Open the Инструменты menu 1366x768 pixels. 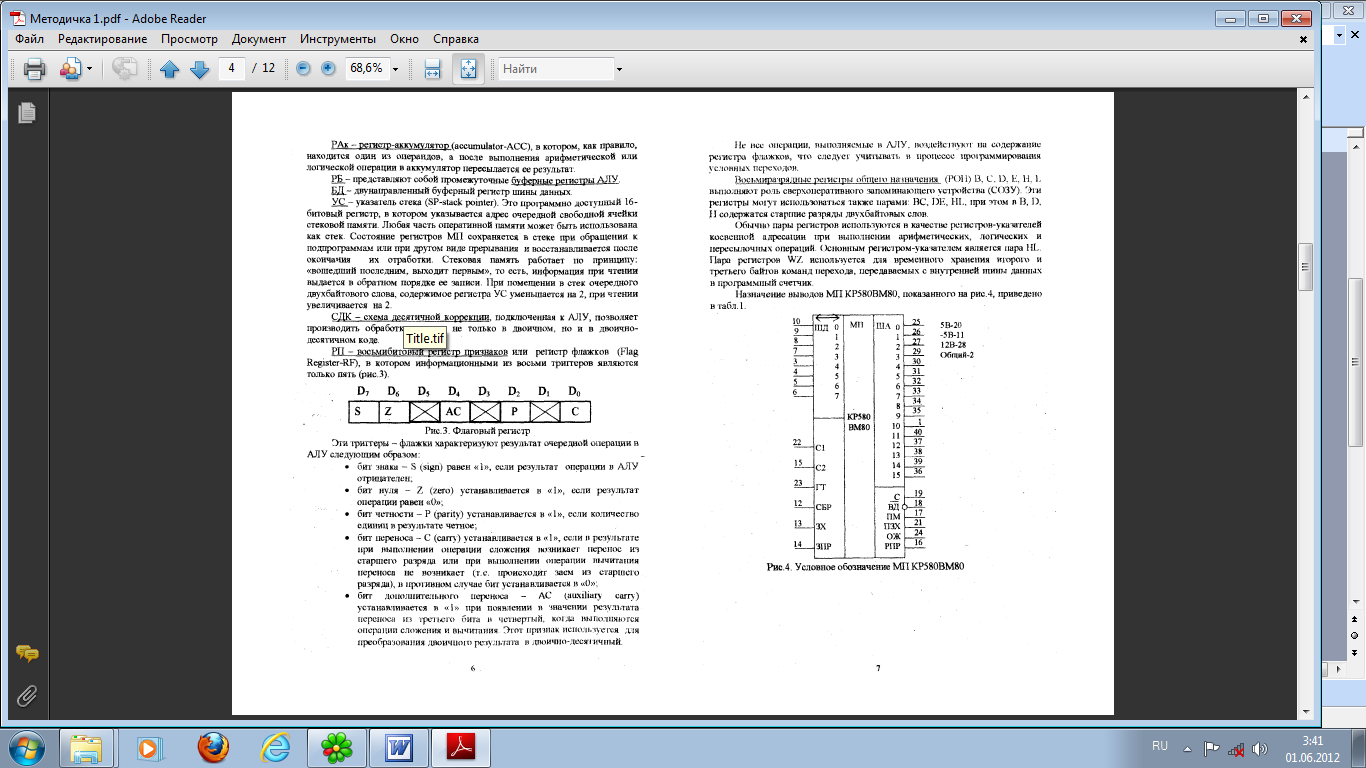[x=337, y=39]
